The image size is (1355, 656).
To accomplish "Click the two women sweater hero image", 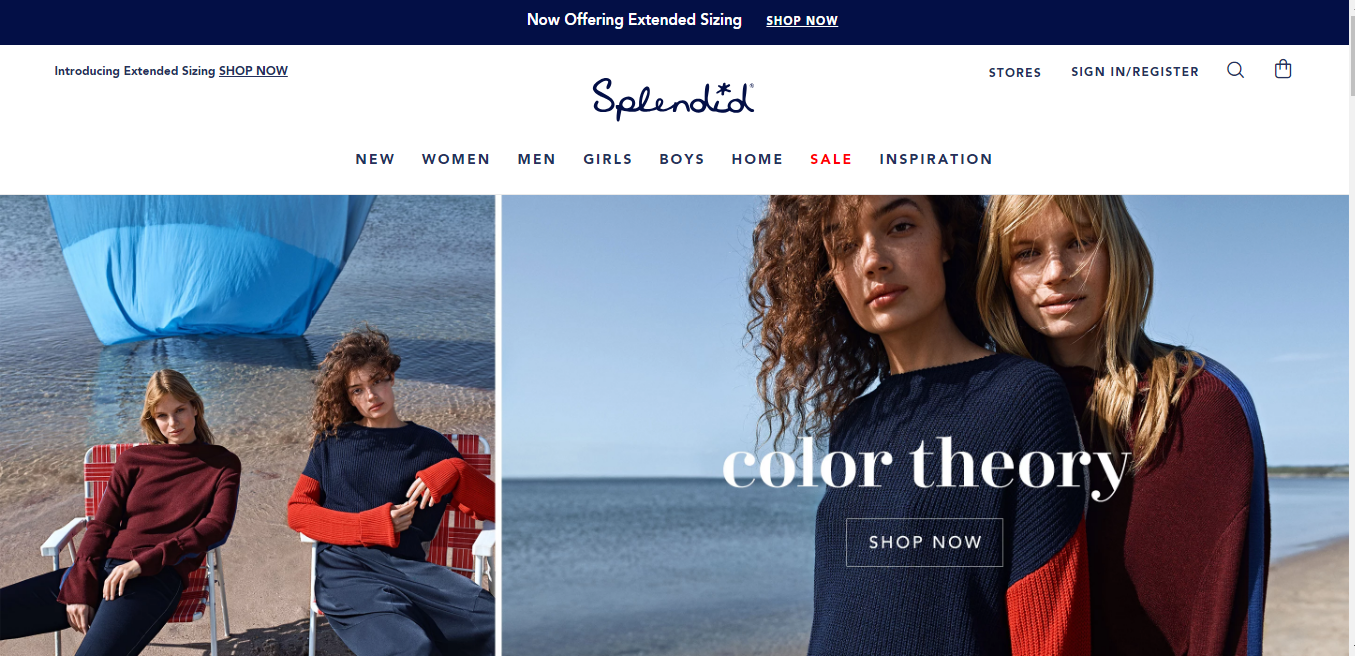I will (928, 425).
